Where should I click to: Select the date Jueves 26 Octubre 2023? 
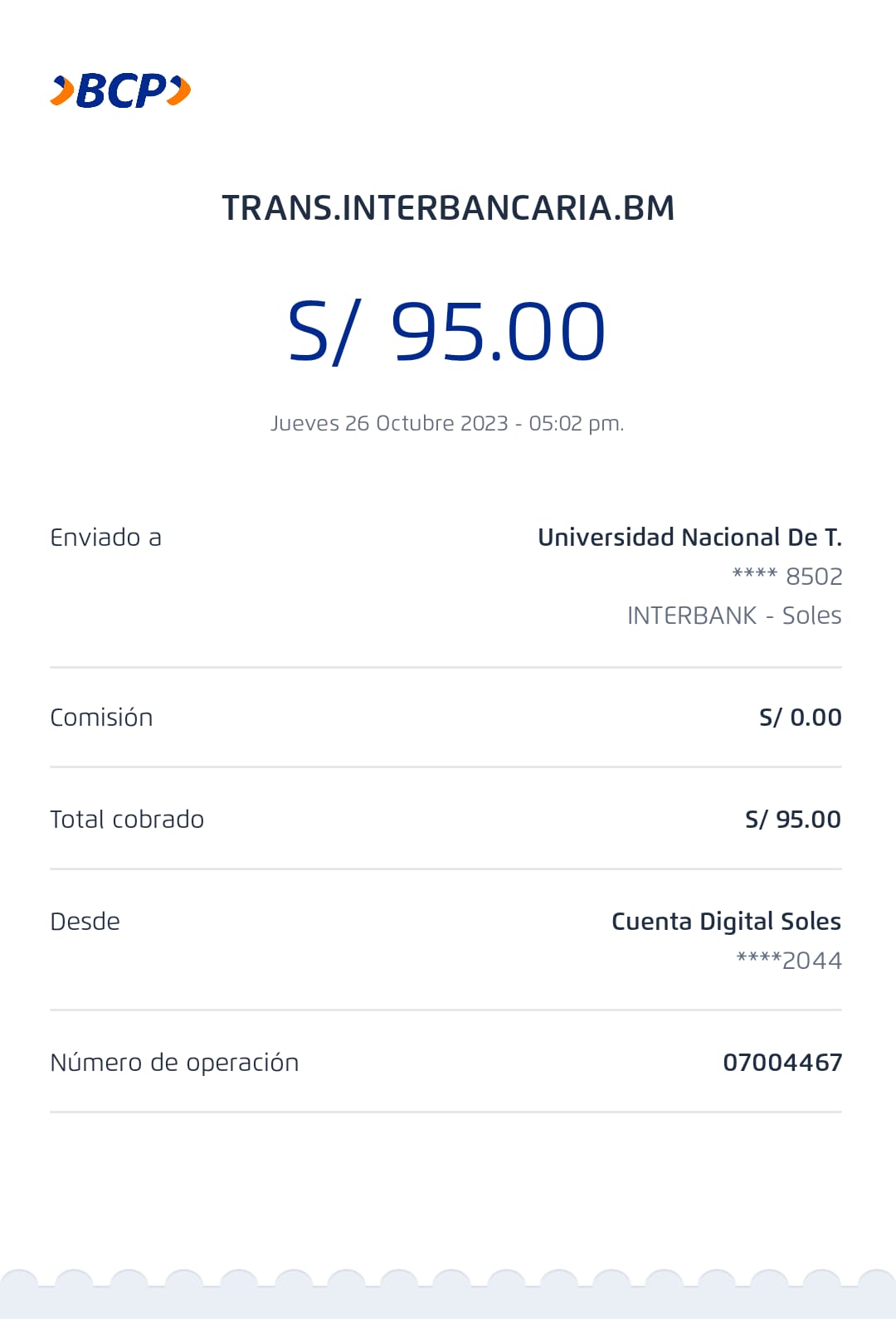[x=389, y=423]
